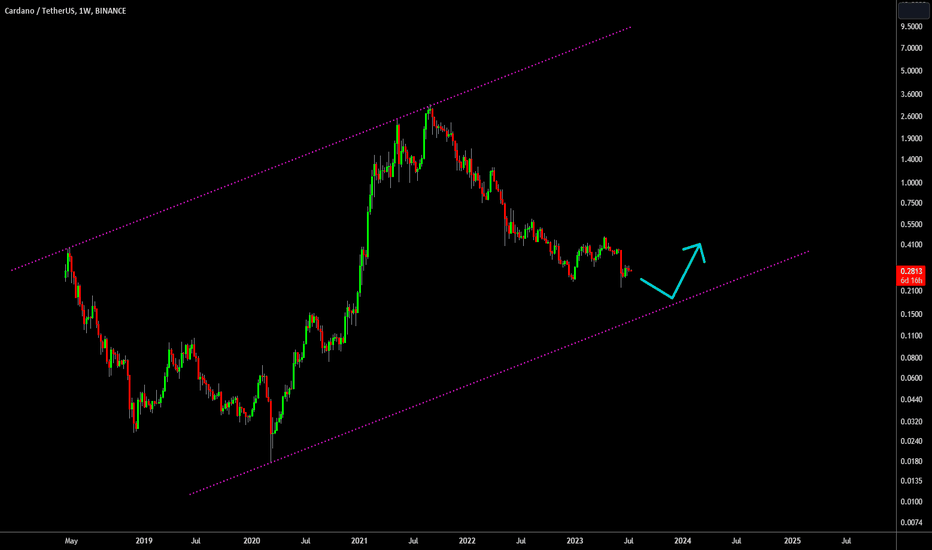
Task: Click the dark rounded box above price scale
Action: (x=913, y=10)
